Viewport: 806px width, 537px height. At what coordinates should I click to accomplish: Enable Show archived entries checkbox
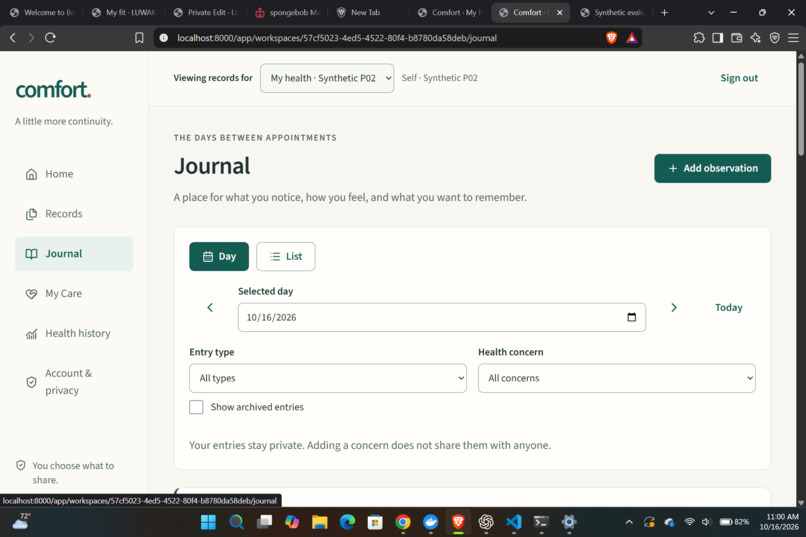pos(196,407)
